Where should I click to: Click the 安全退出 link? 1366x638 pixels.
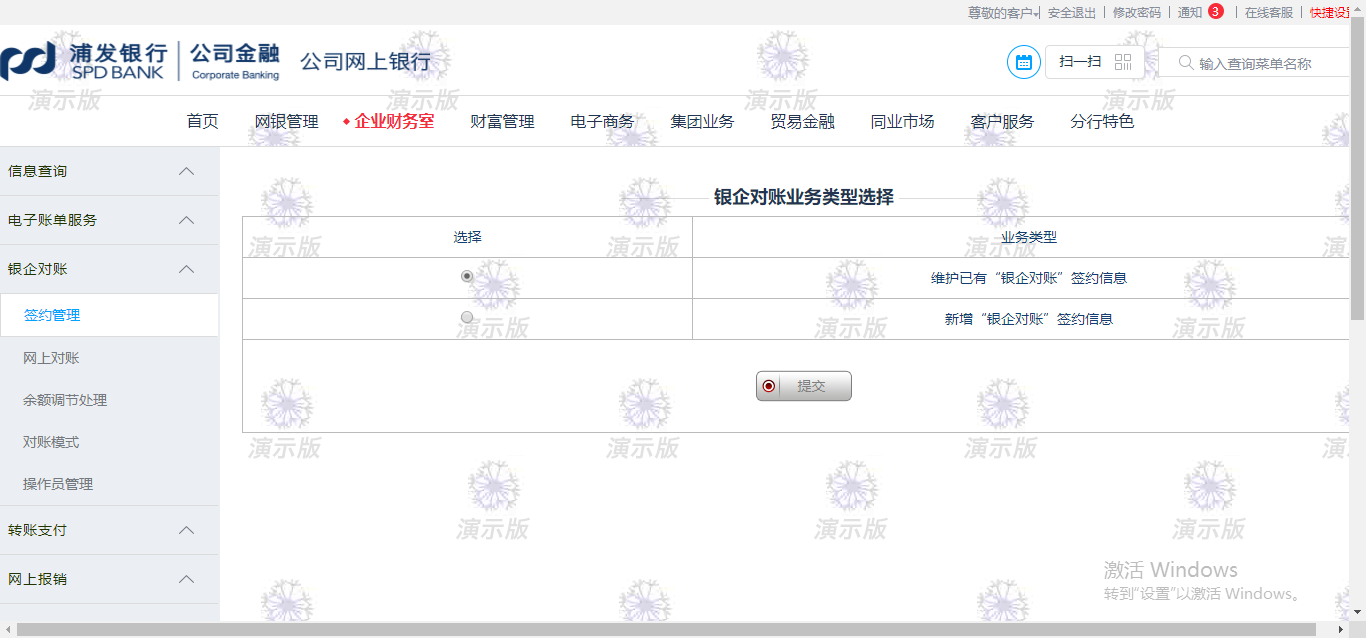click(x=1072, y=13)
